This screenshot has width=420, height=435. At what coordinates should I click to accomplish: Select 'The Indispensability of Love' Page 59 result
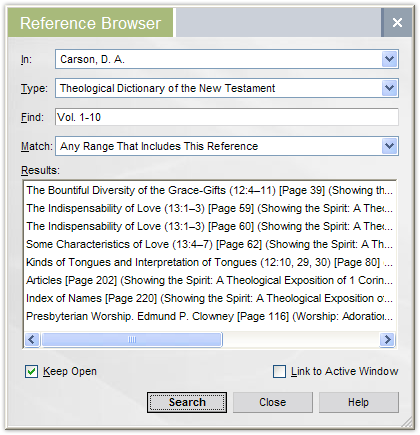[209, 208]
